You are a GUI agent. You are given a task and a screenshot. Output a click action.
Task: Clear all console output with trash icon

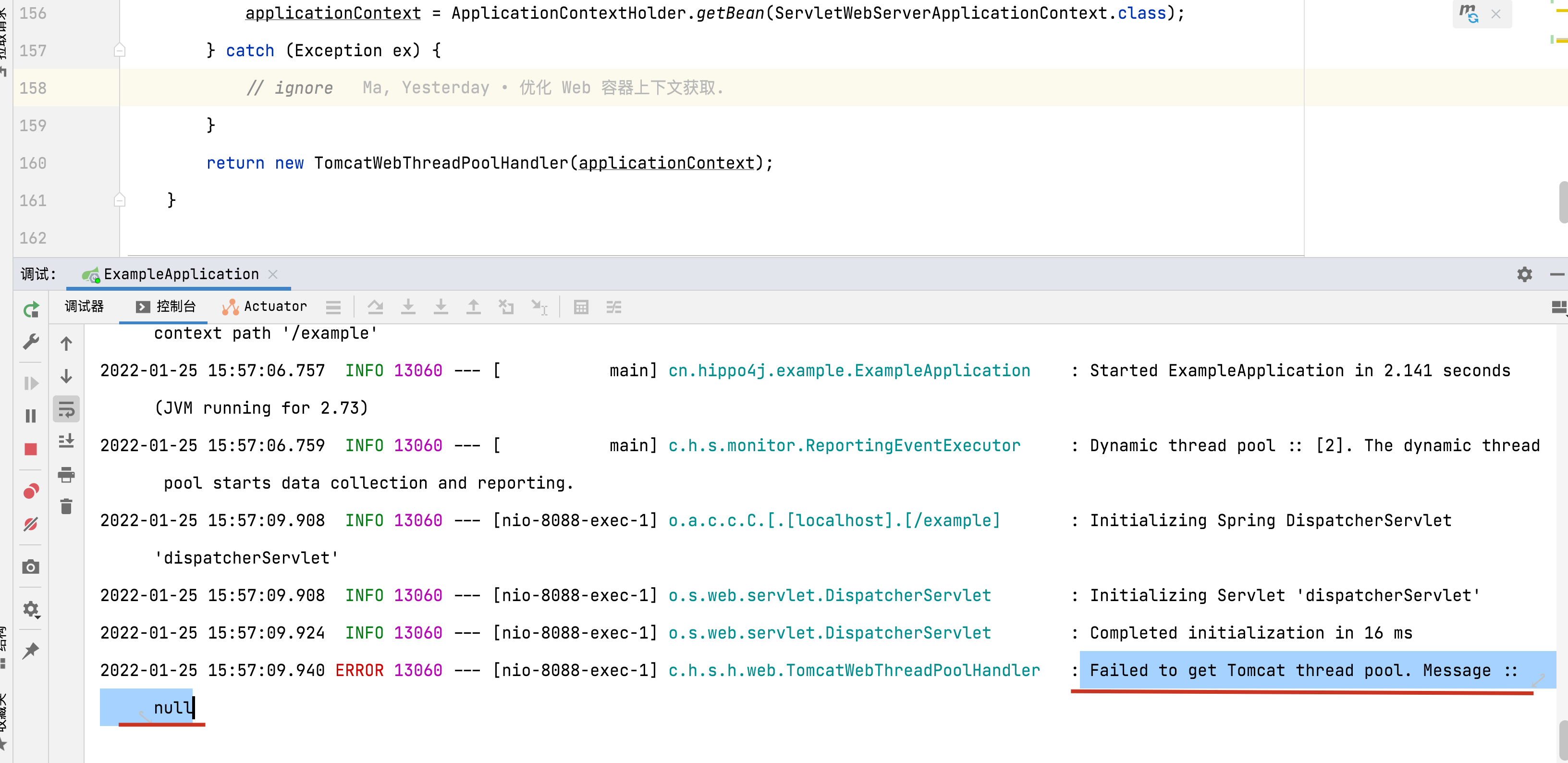[66, 506]
